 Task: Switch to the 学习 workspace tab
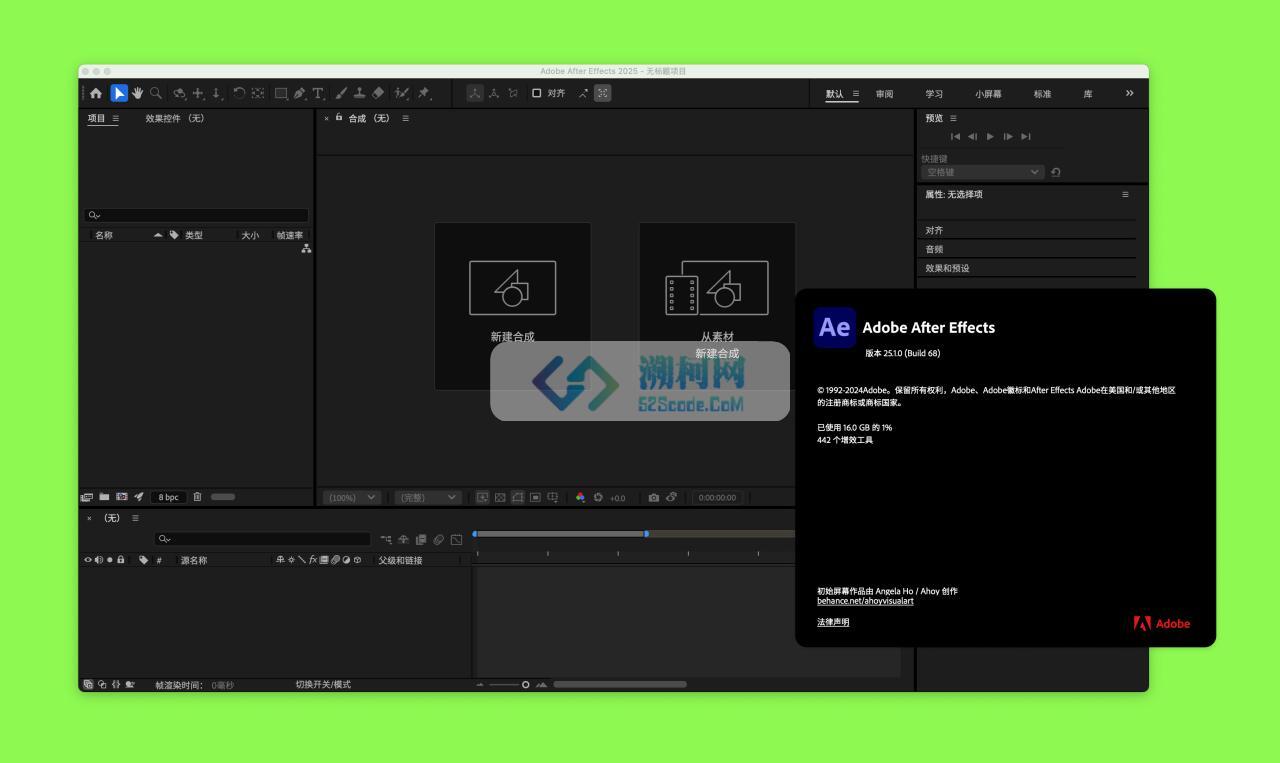click(934, 94)
